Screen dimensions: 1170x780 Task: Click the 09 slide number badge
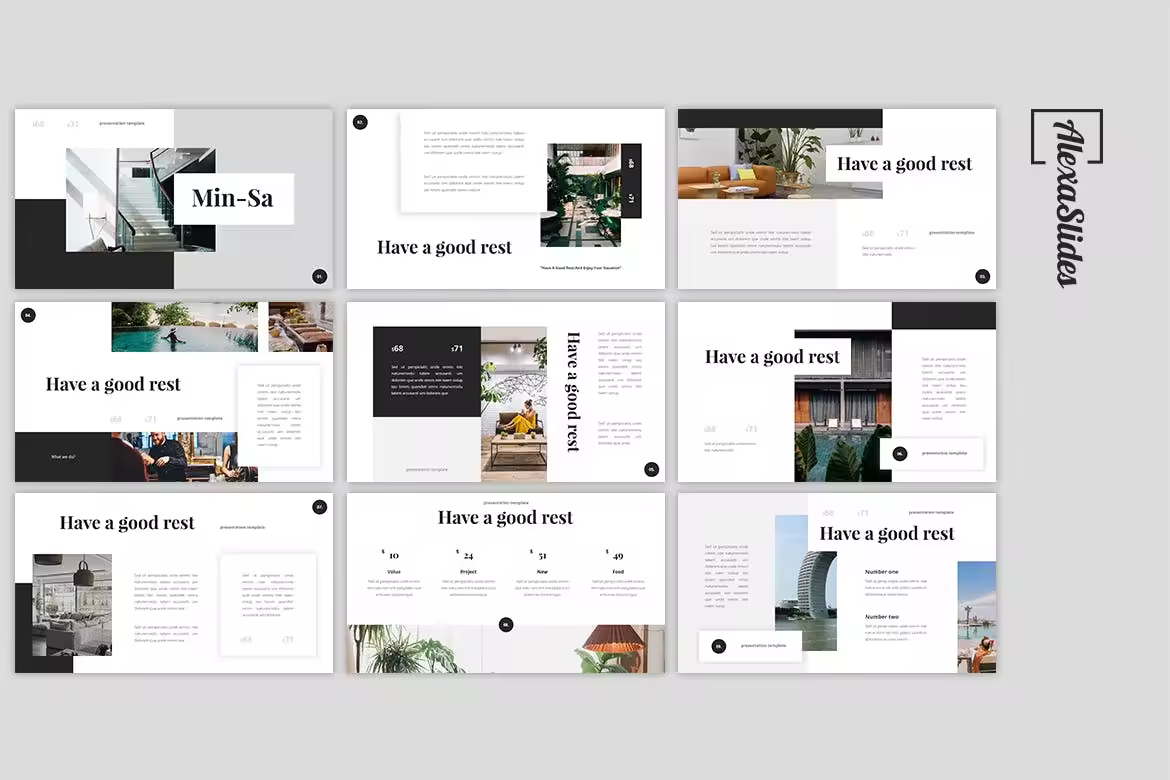click(x=718, y=646)
